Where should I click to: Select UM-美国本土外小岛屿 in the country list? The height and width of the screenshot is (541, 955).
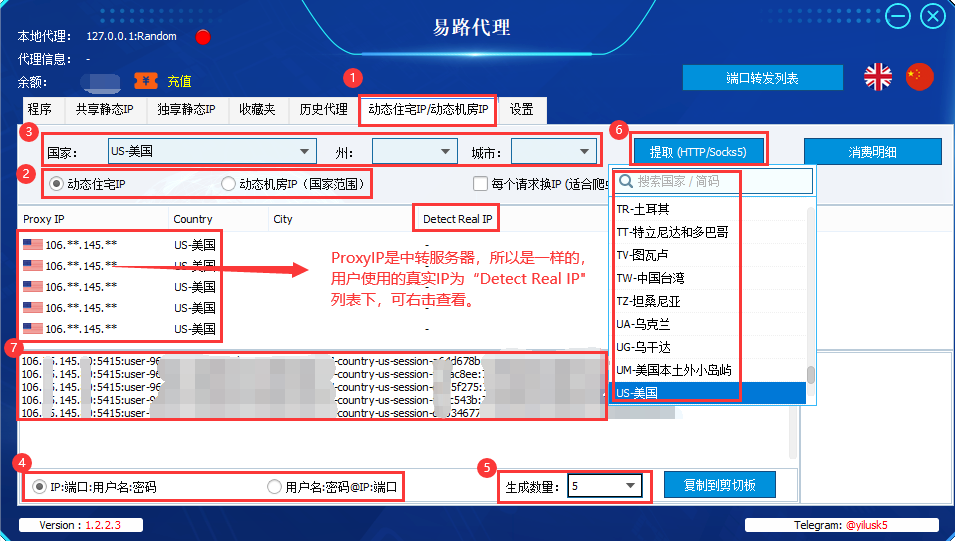708,370
